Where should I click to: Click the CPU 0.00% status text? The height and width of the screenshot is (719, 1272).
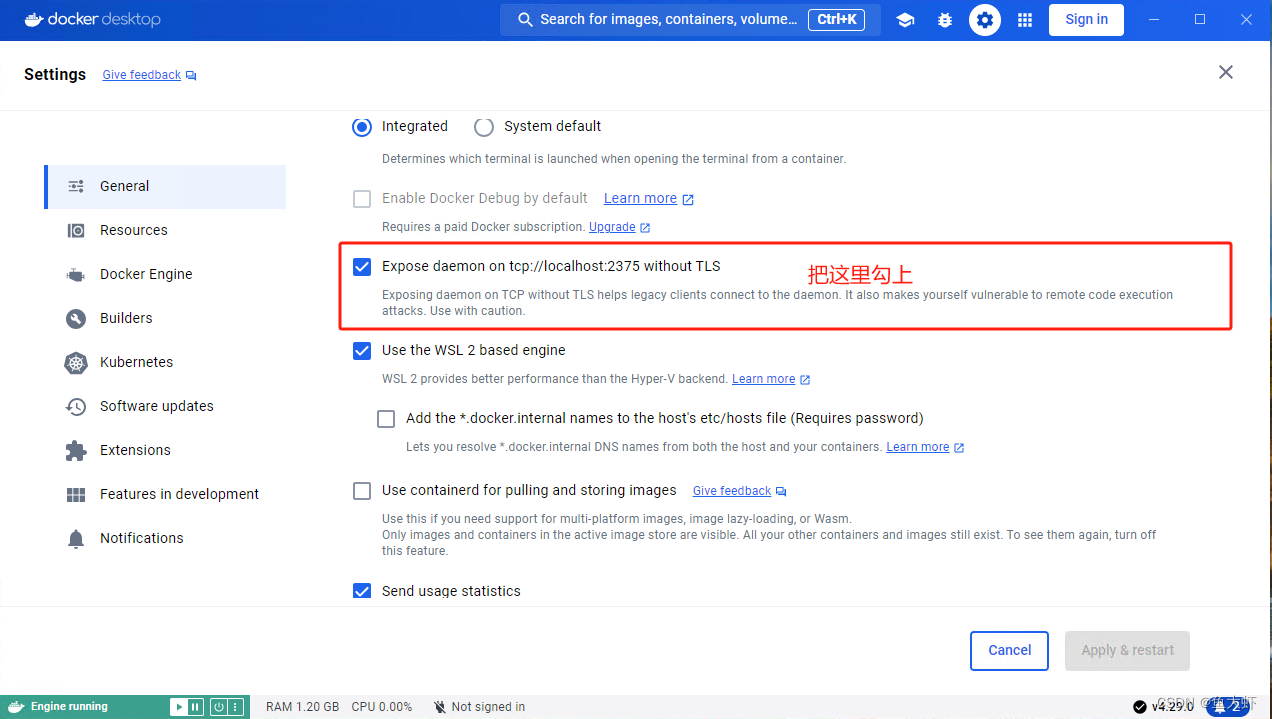click(381, 707)
